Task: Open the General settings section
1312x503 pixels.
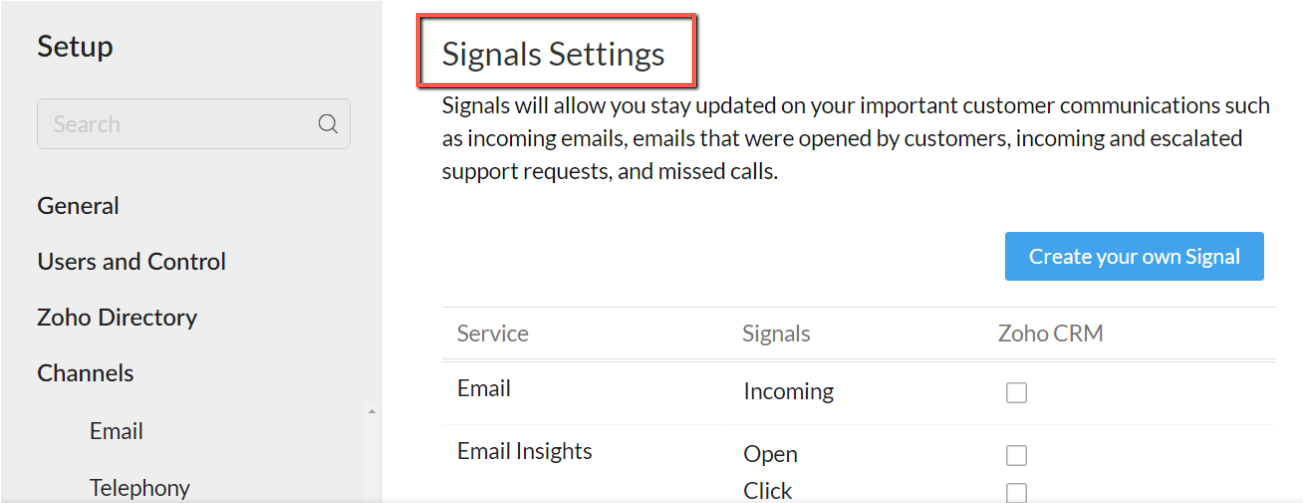Action: (78, 206)
